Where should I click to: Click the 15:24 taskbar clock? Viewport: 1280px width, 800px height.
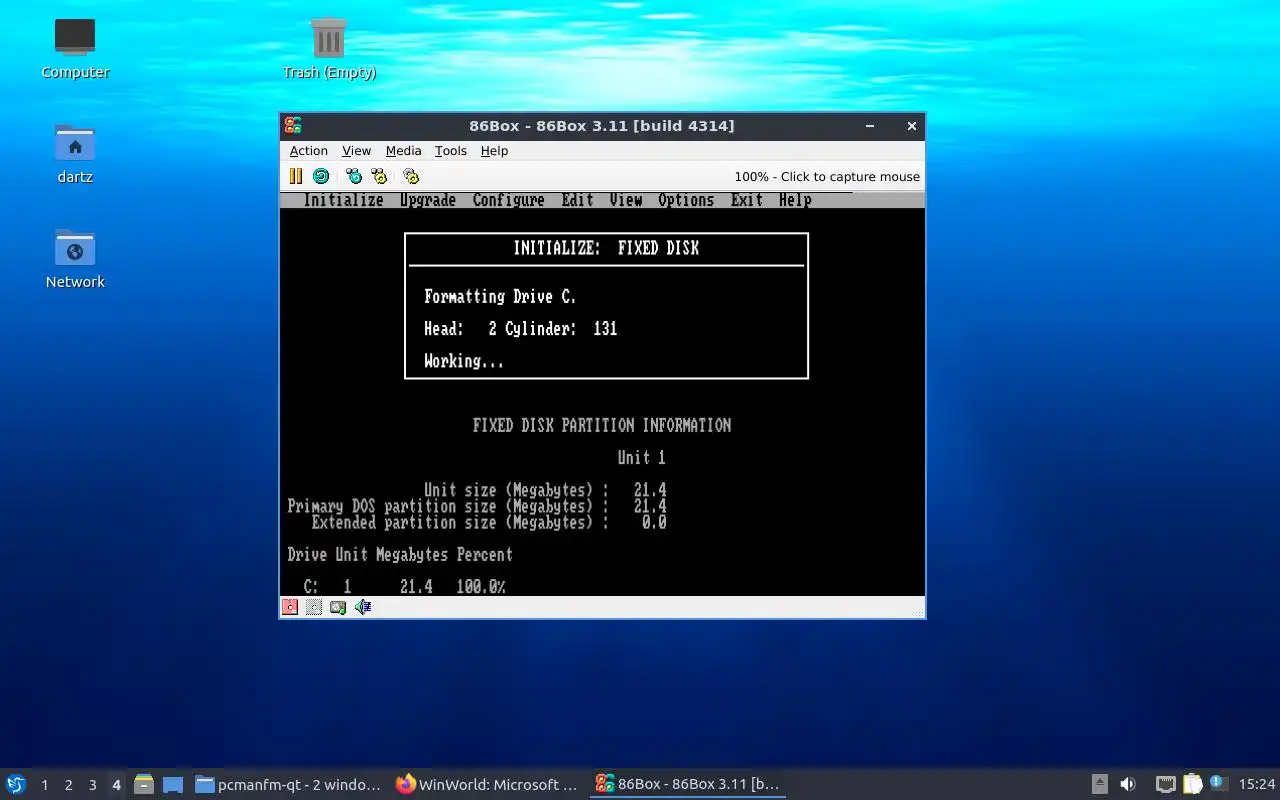(x=1257, y=784)
